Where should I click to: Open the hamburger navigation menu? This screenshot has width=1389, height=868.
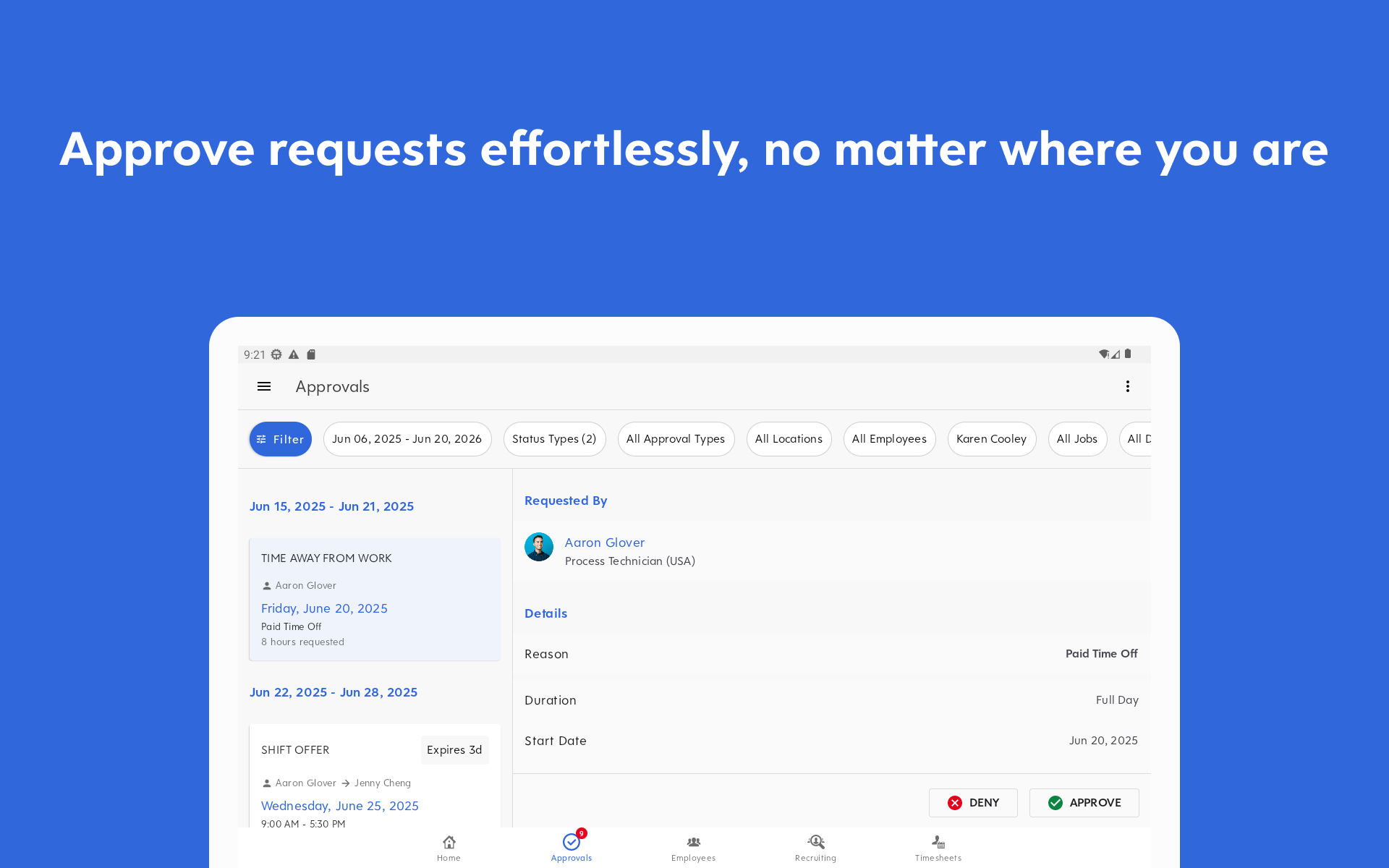pyautogui.click(x=264, y=386)
